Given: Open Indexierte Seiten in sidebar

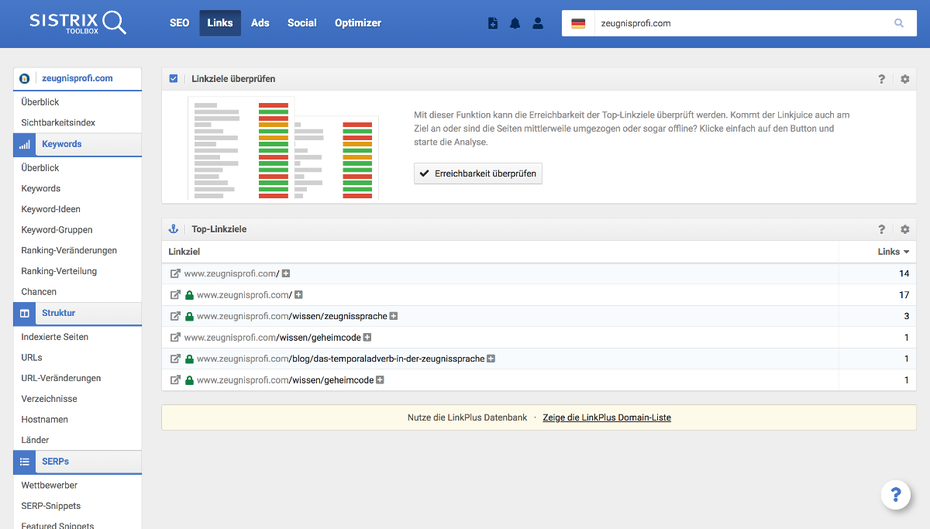Looking at the screenshot, I should pyautogui.click(x=55, y=337).
